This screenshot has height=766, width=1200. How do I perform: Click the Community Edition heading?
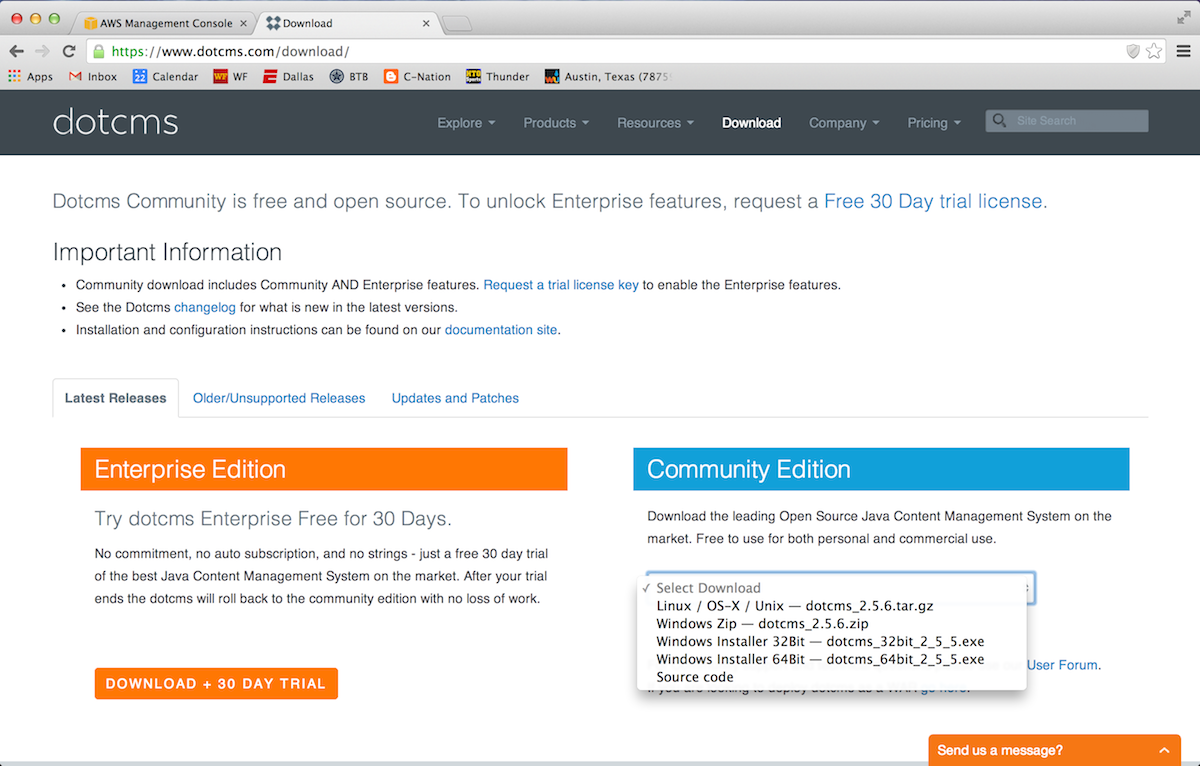881,469
